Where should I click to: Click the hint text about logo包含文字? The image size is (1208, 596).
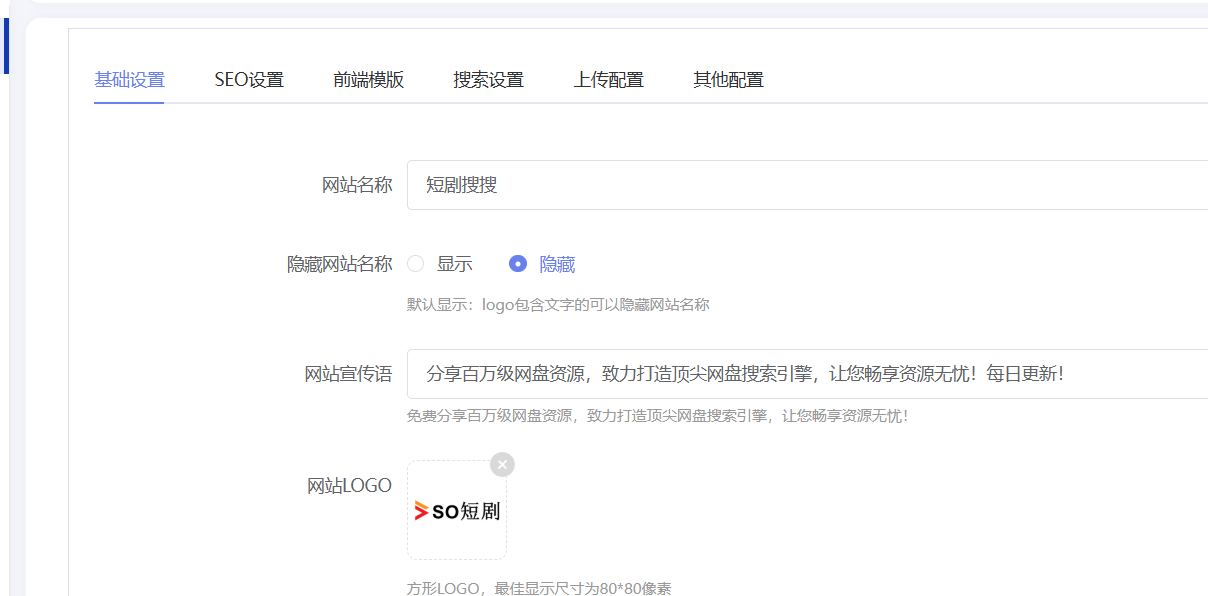pyautogui.click(x=558, y=304)
